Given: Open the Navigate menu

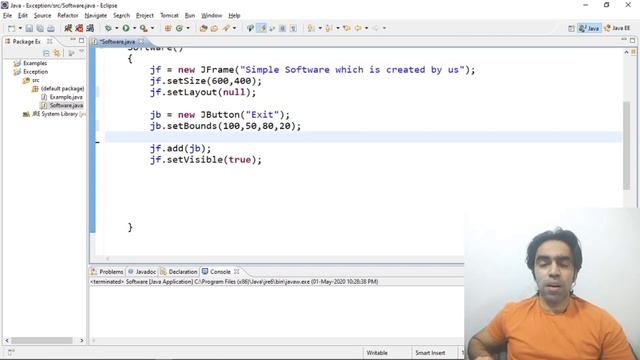Looking at the screenshot, I should [96, 16].
